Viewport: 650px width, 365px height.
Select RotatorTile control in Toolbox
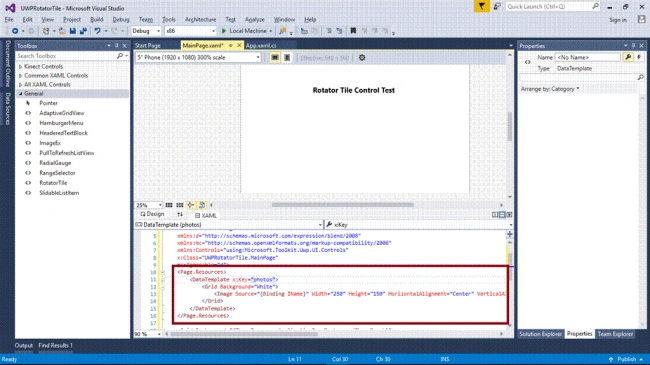tap(53, 183)
